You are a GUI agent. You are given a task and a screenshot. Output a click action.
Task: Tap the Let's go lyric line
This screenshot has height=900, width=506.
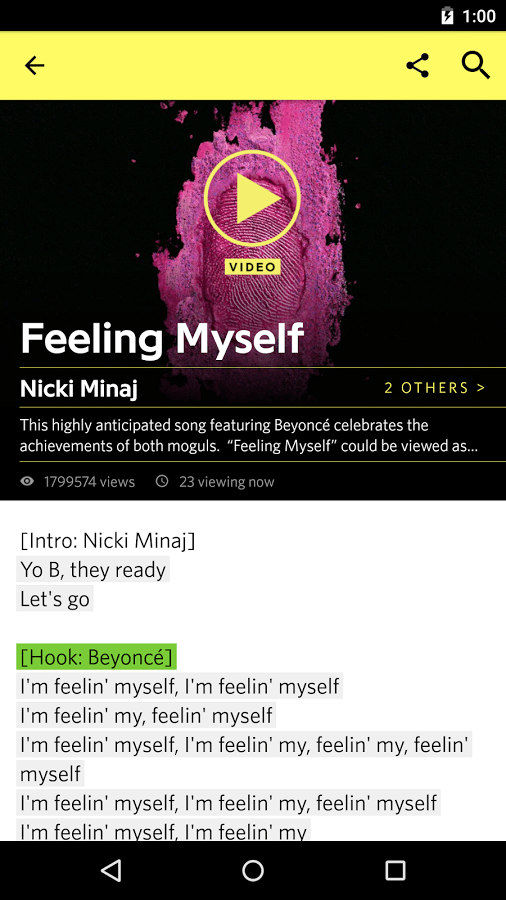click(x=55, y=599)
